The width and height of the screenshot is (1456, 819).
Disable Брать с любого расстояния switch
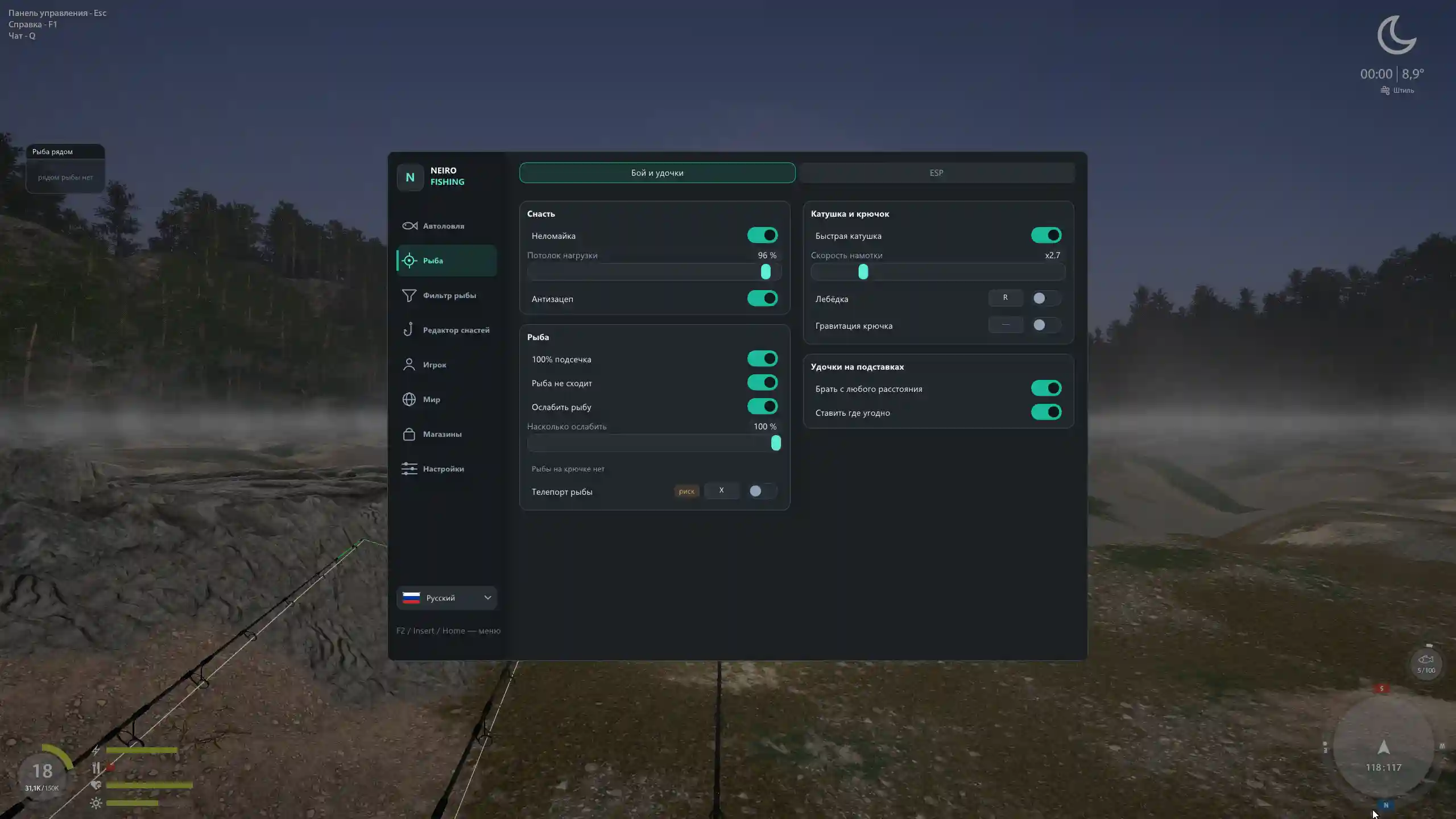1046,388
